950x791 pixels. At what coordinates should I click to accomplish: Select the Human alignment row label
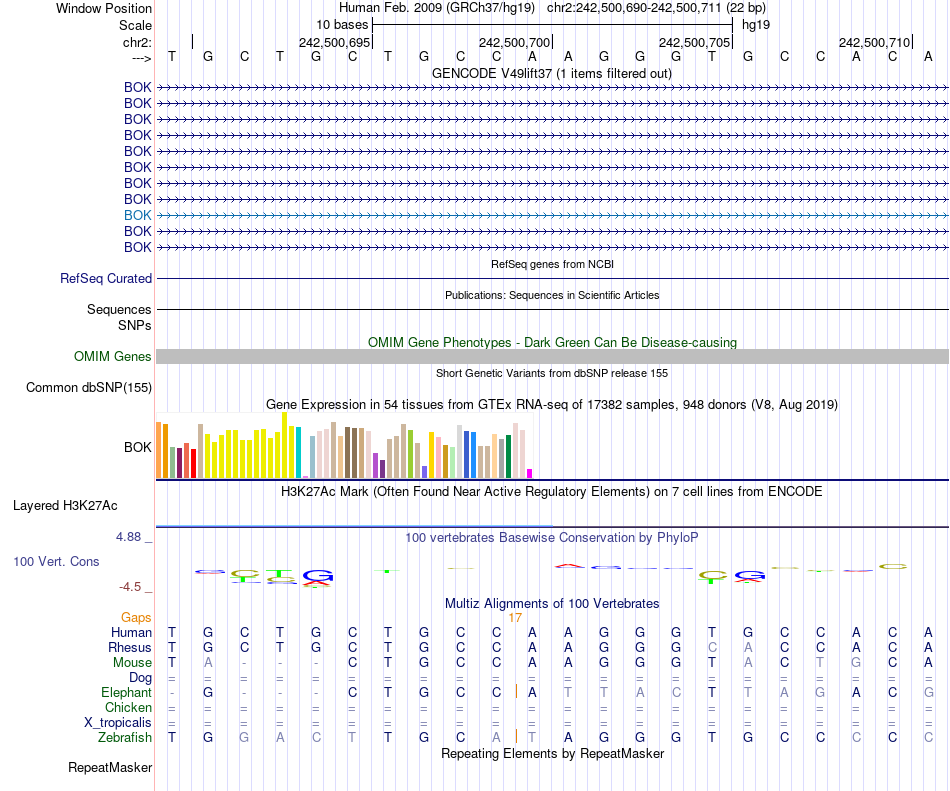pyautogui.click(x=131, y=632)
